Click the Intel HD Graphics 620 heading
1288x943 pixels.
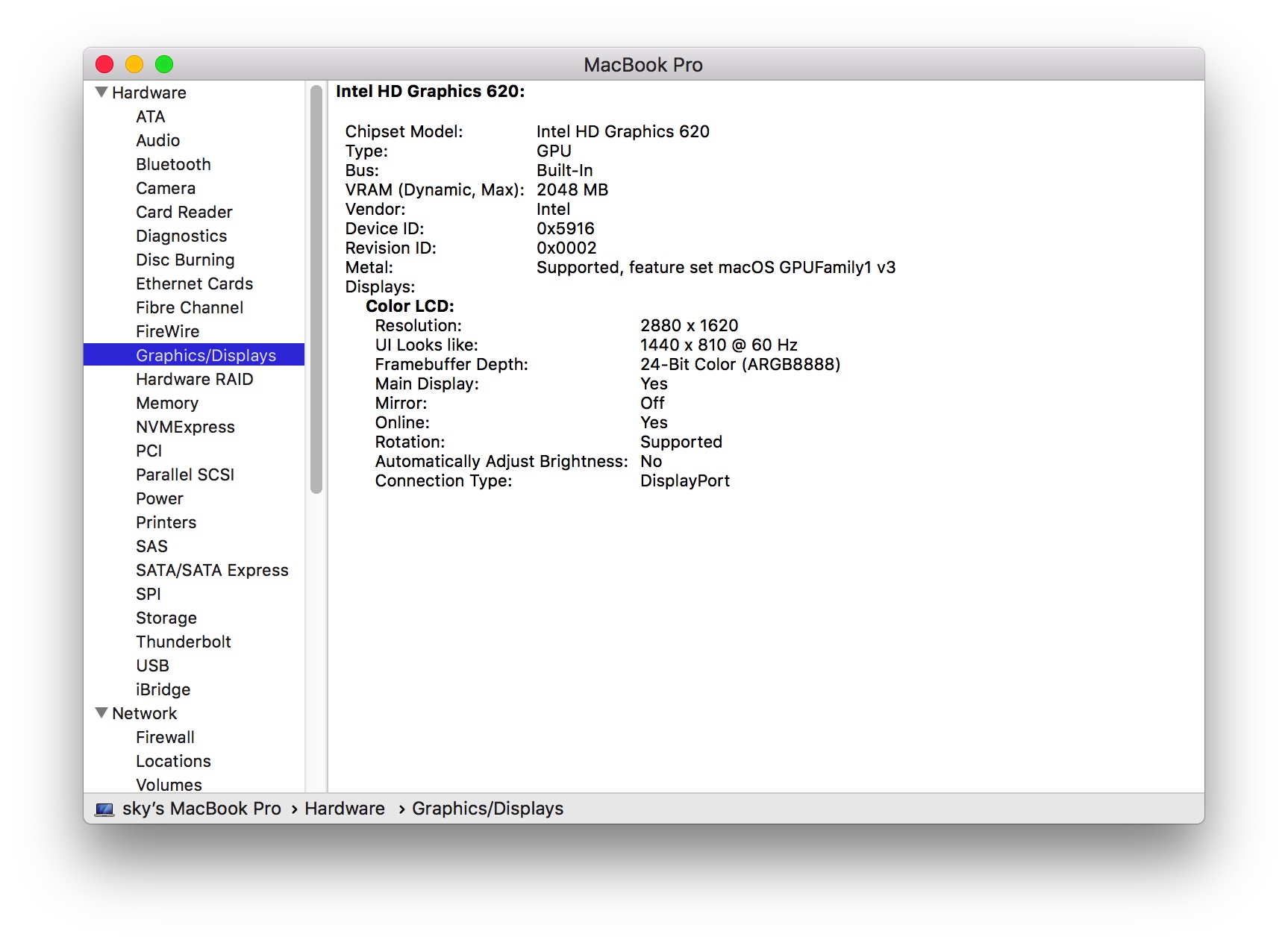pos(430,91)
